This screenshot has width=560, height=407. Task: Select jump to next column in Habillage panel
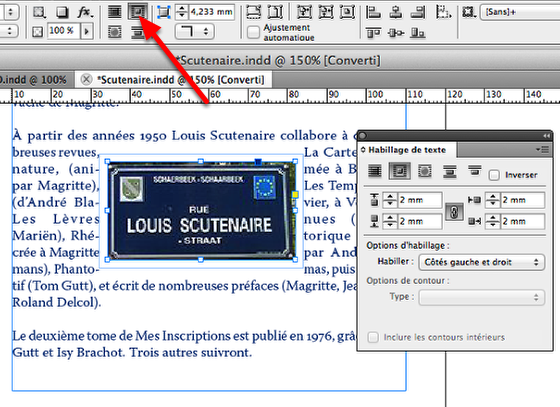coord(475,171)
